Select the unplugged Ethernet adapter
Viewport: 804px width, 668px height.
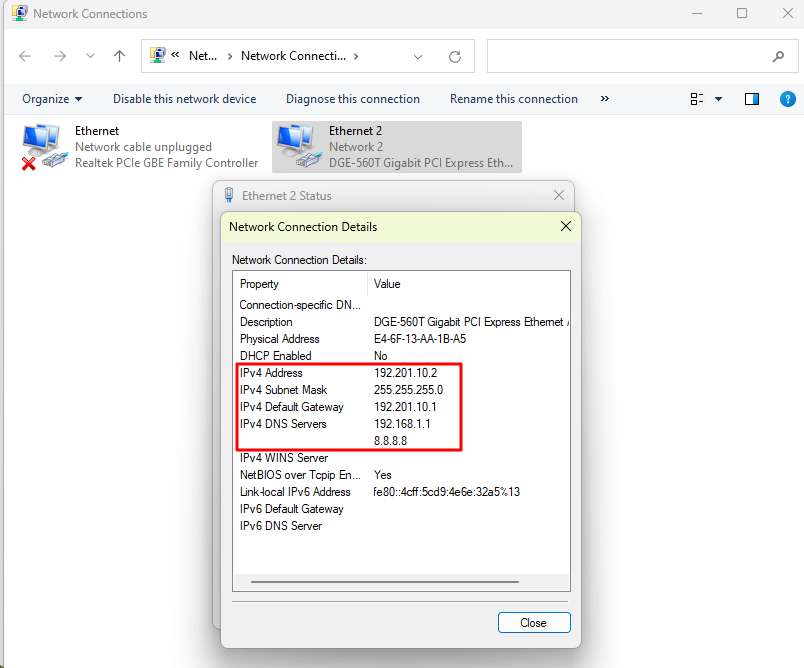click(140, 147)
